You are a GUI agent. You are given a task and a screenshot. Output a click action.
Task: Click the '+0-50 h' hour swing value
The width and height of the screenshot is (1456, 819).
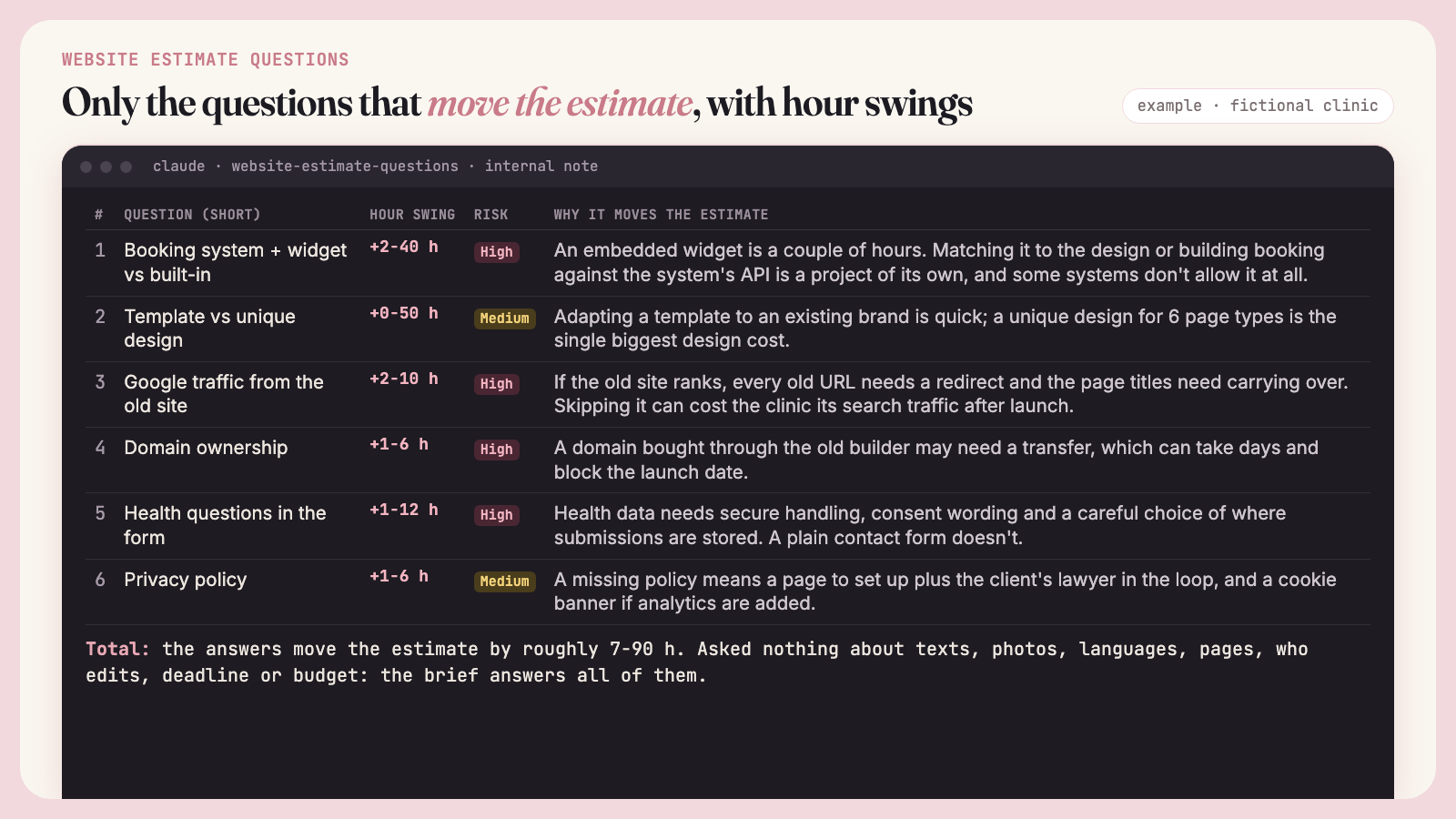[404, 313]
